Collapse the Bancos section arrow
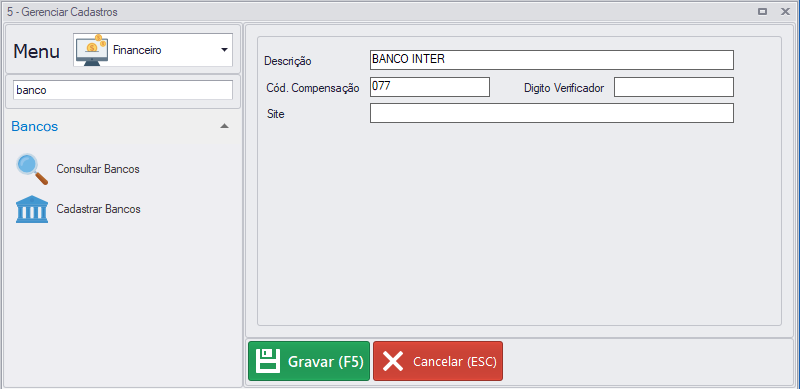Viewport: 800px width, 389px height. 224,126
